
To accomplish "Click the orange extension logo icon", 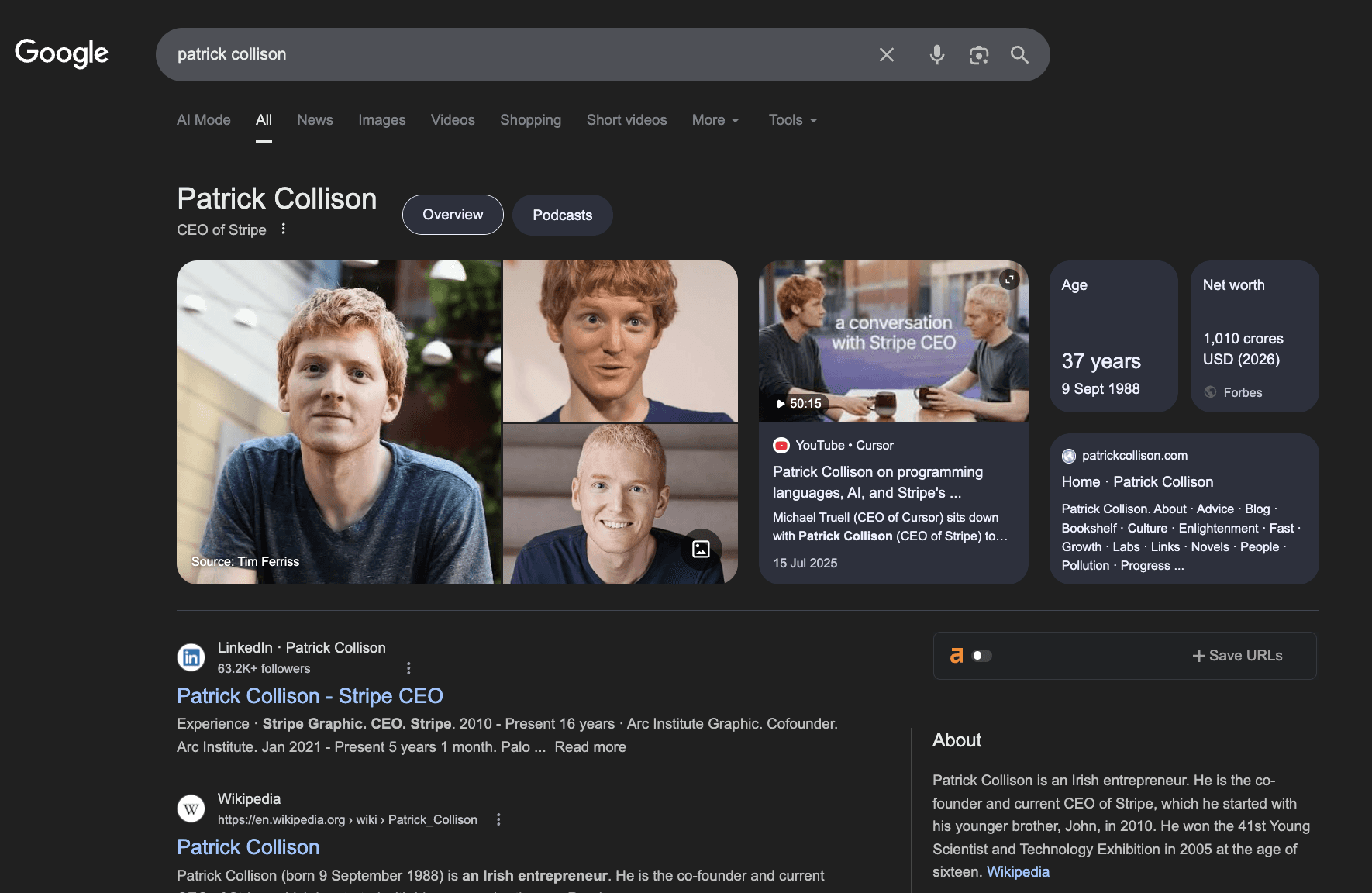I will click(957, 656).
